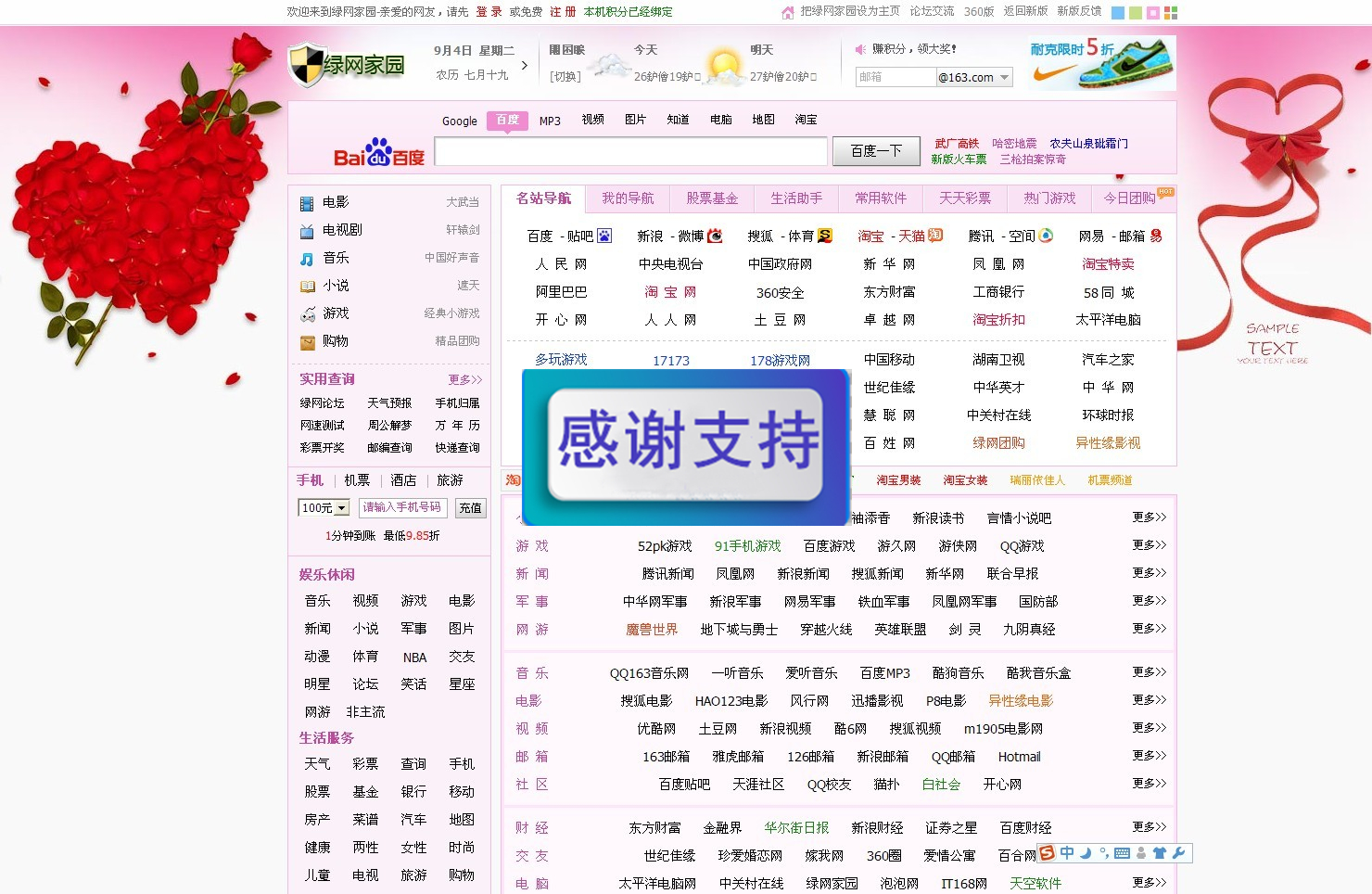Open the IME wrench settings icon
1372x894 pixels.
1178,852
